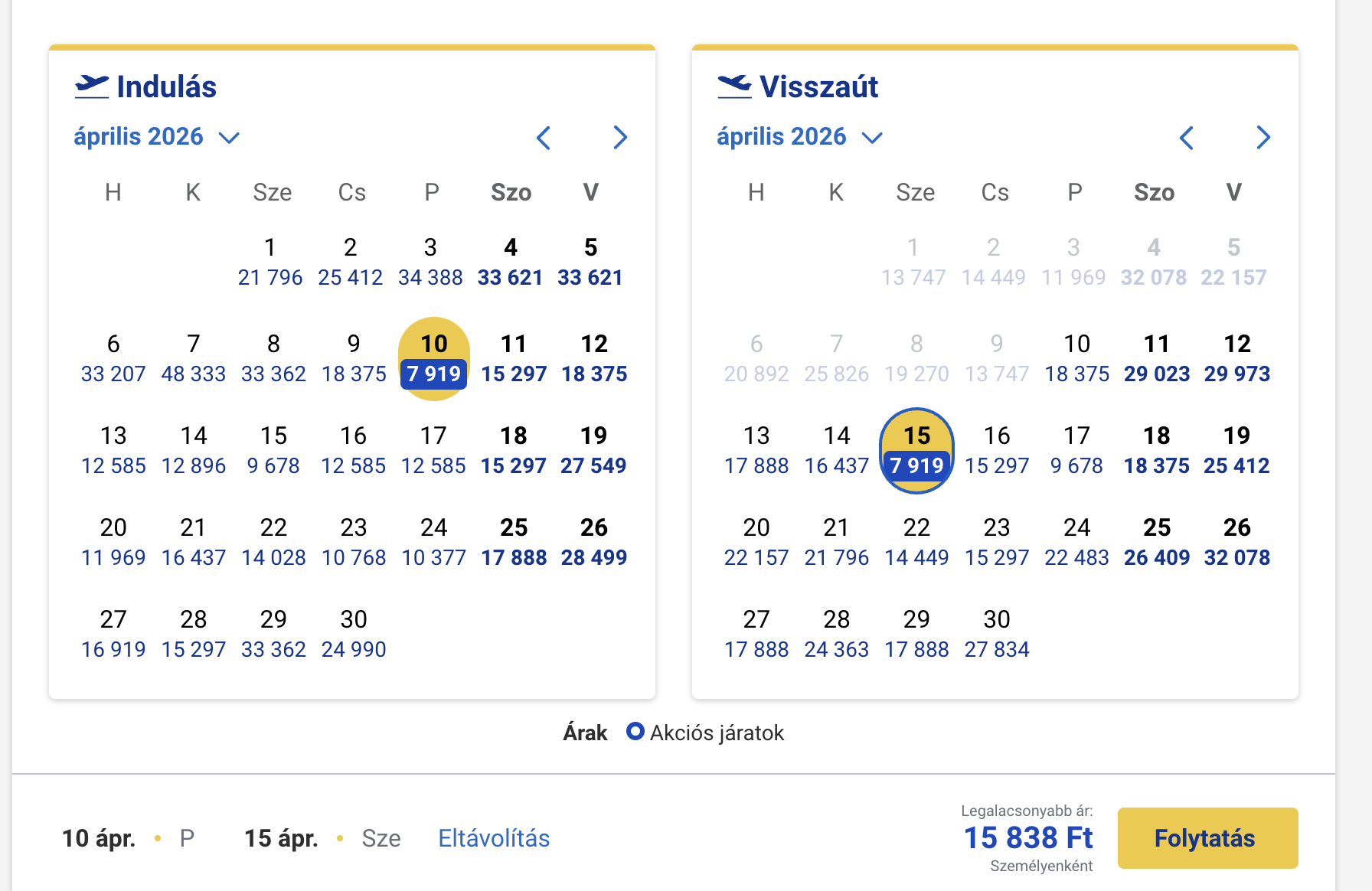Screen dimensions: 1372x891
Task: Pick the highlighted April 15 return date
Action: 916,450
